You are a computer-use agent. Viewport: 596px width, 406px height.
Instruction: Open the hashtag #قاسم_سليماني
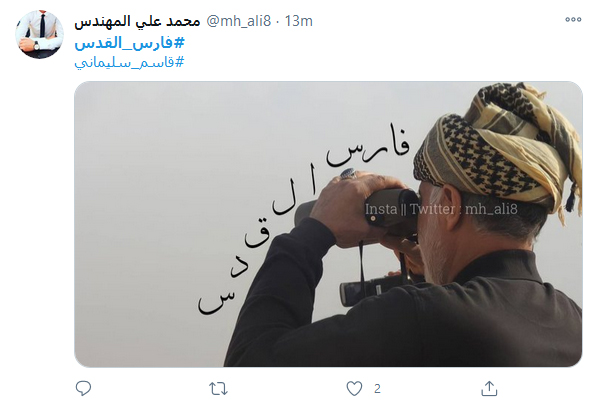tap(129, 62)
